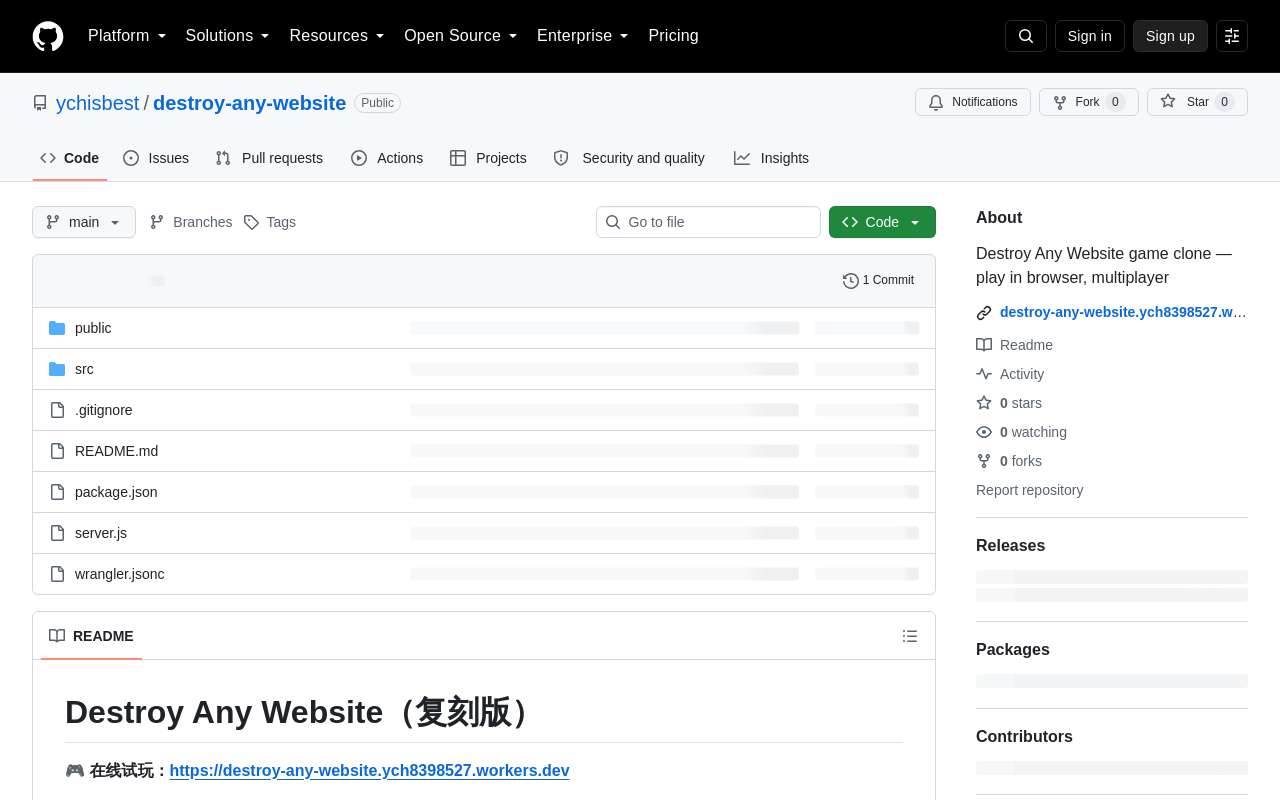Open the 1 Commit history link
Viewport: 1280px width, 800px height.
coord(878,281)
